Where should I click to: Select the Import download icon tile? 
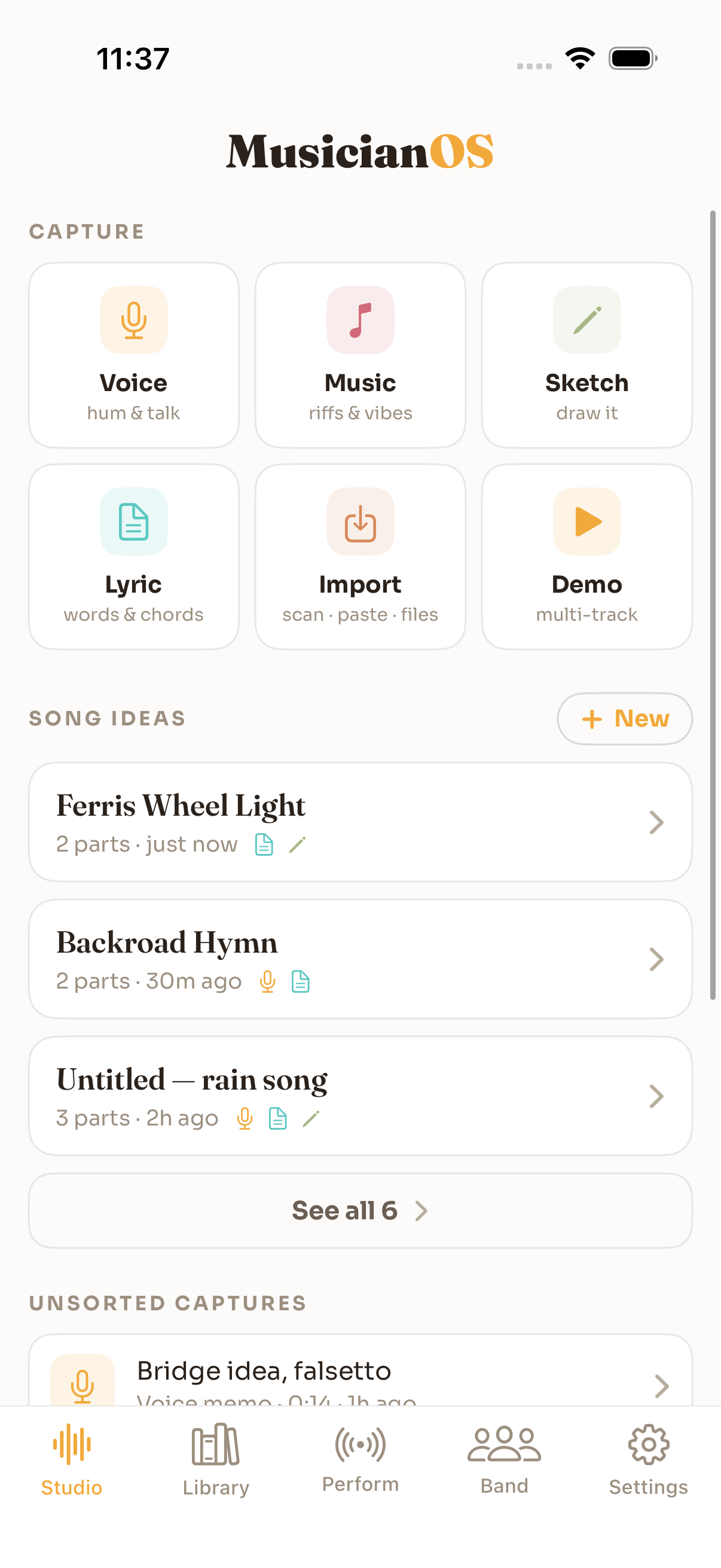pyautogui.click(x=360, y=521)
